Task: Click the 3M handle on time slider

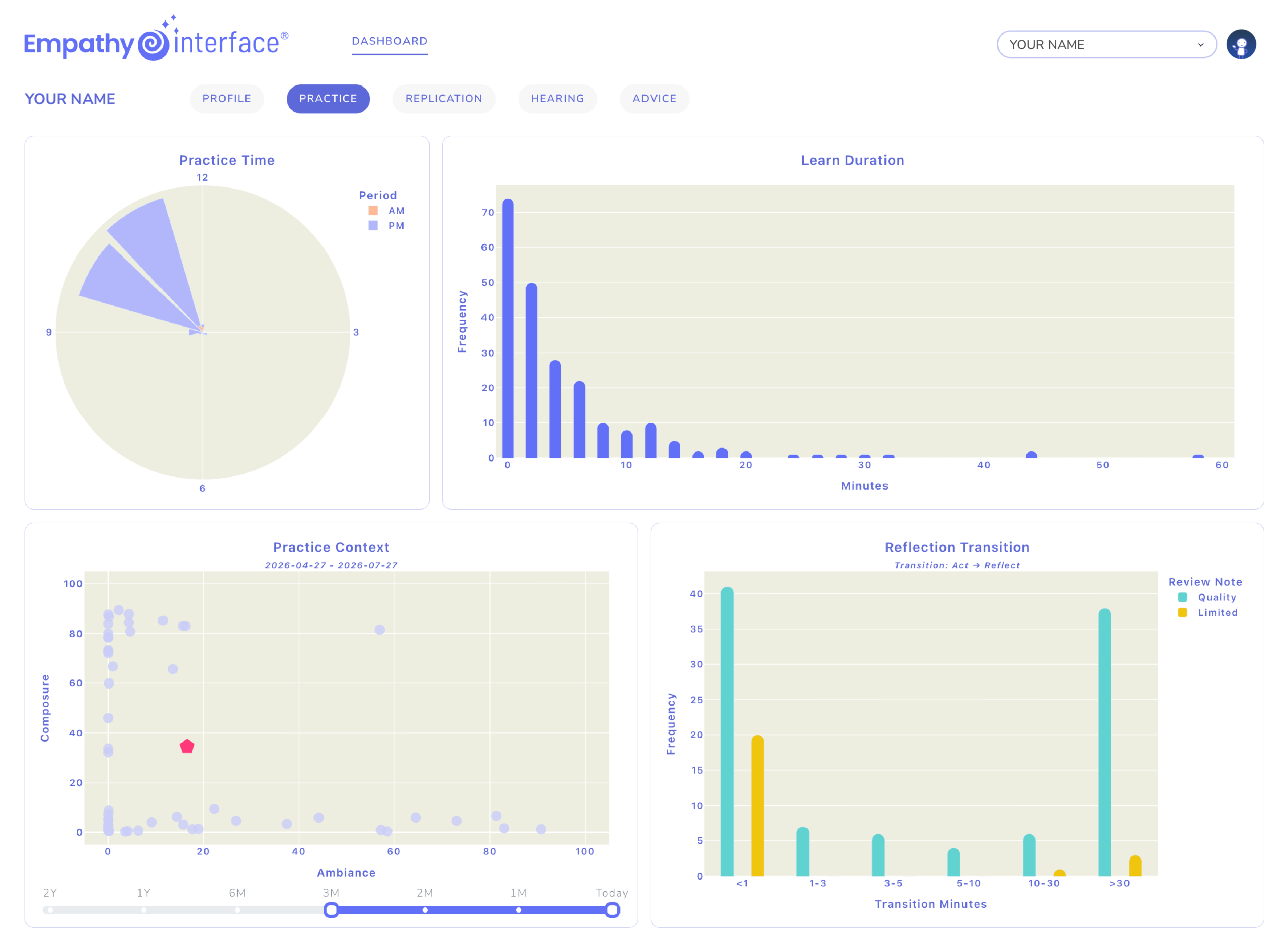Action: click(x=331, y=910)
